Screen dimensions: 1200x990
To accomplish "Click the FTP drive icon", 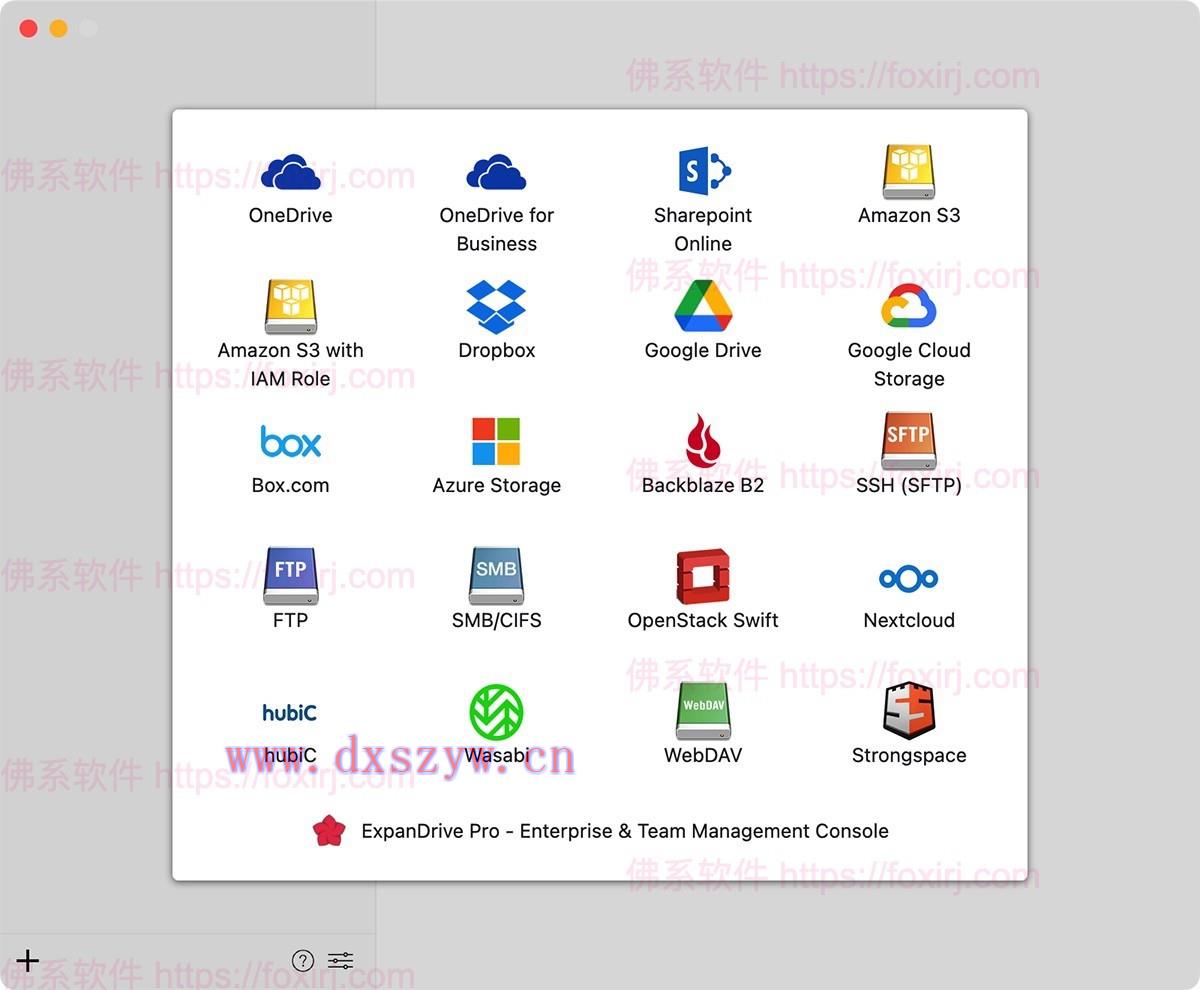I will click(291, 576).
